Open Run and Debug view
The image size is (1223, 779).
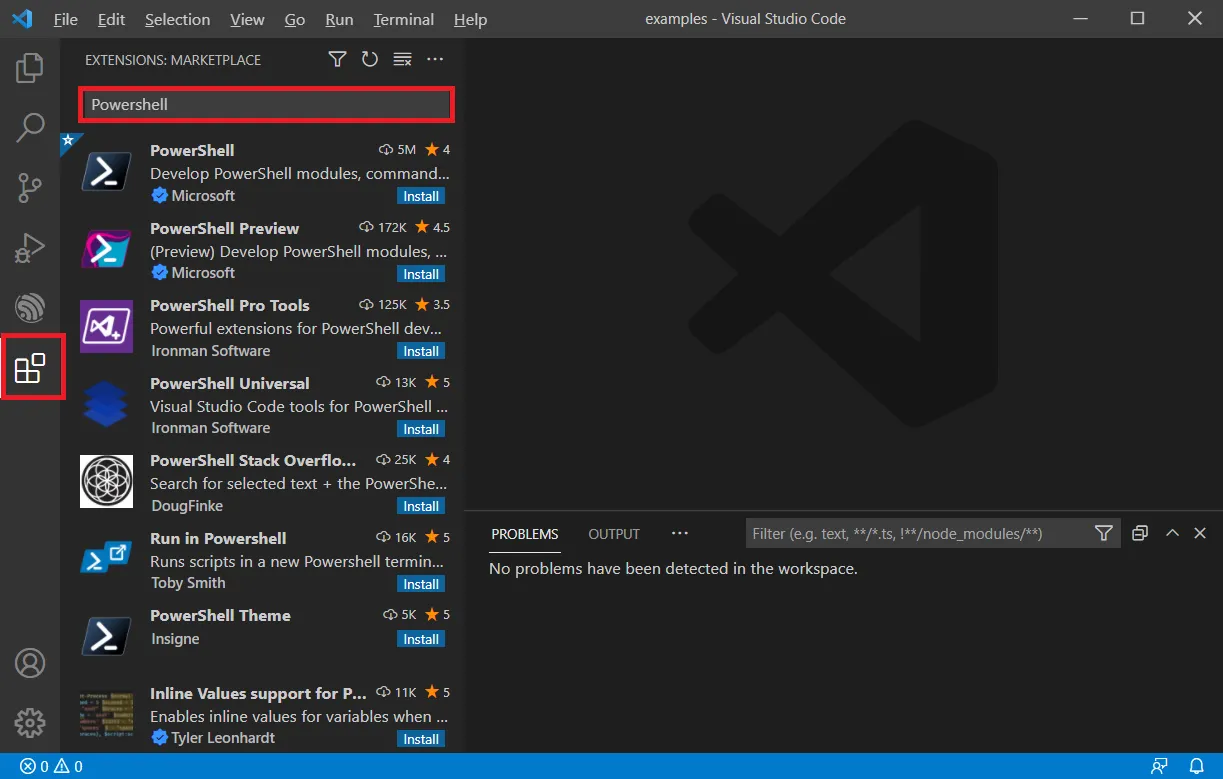[x=30, y=248]
